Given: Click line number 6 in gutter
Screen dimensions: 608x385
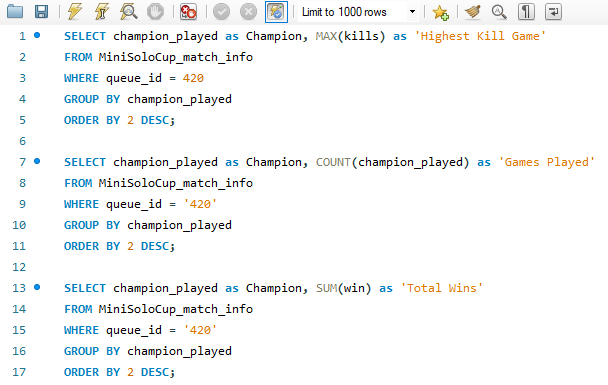Looking at the screenshot, I should (22, 141).
